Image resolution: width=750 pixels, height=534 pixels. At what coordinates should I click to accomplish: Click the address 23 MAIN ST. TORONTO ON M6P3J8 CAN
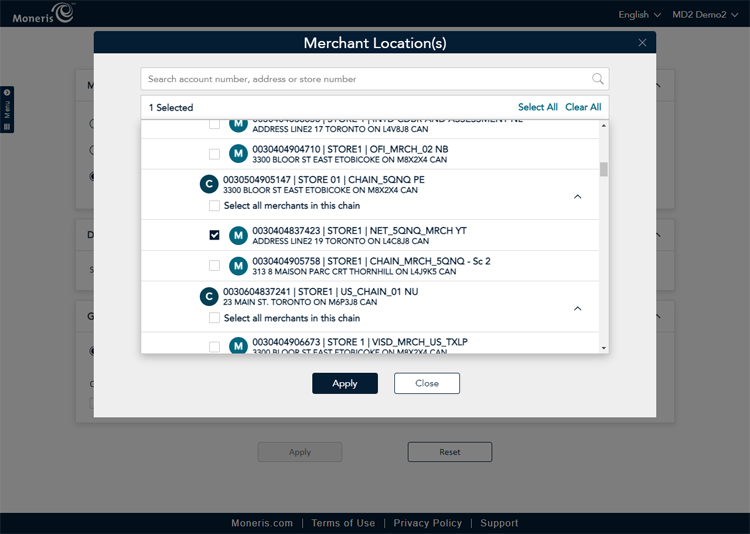coord(300,302)
